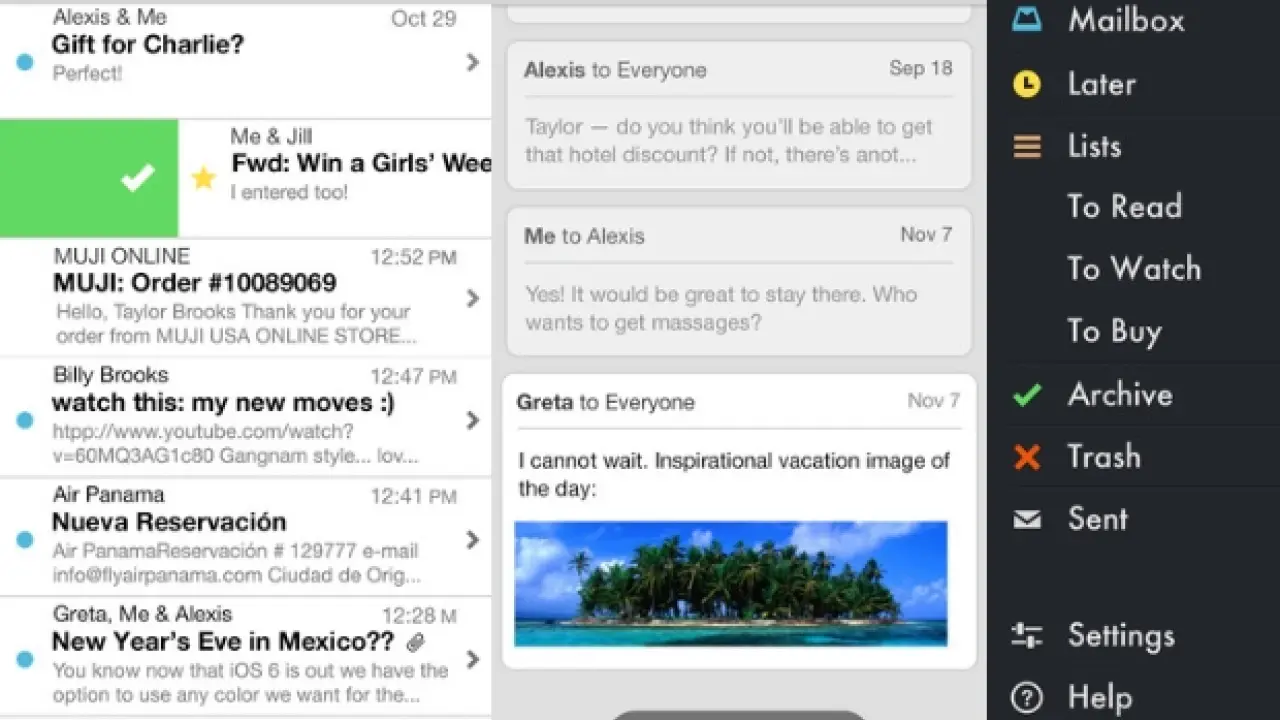Open the To Watch list
1280x720 pixels.
[x=1134, y=269]
